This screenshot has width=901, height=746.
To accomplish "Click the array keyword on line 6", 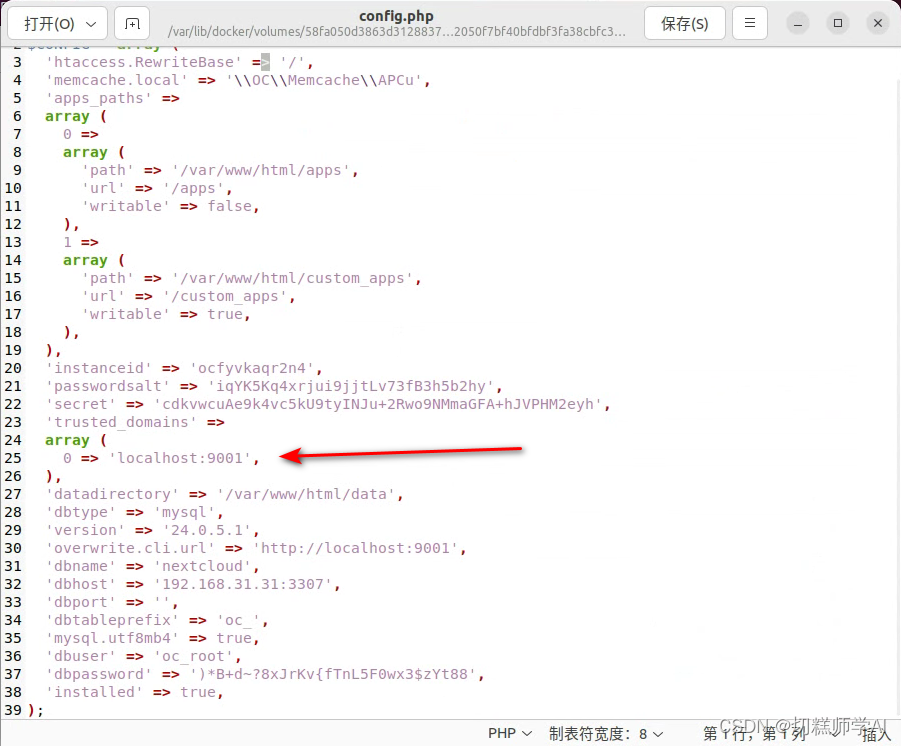I will (67, 116).
